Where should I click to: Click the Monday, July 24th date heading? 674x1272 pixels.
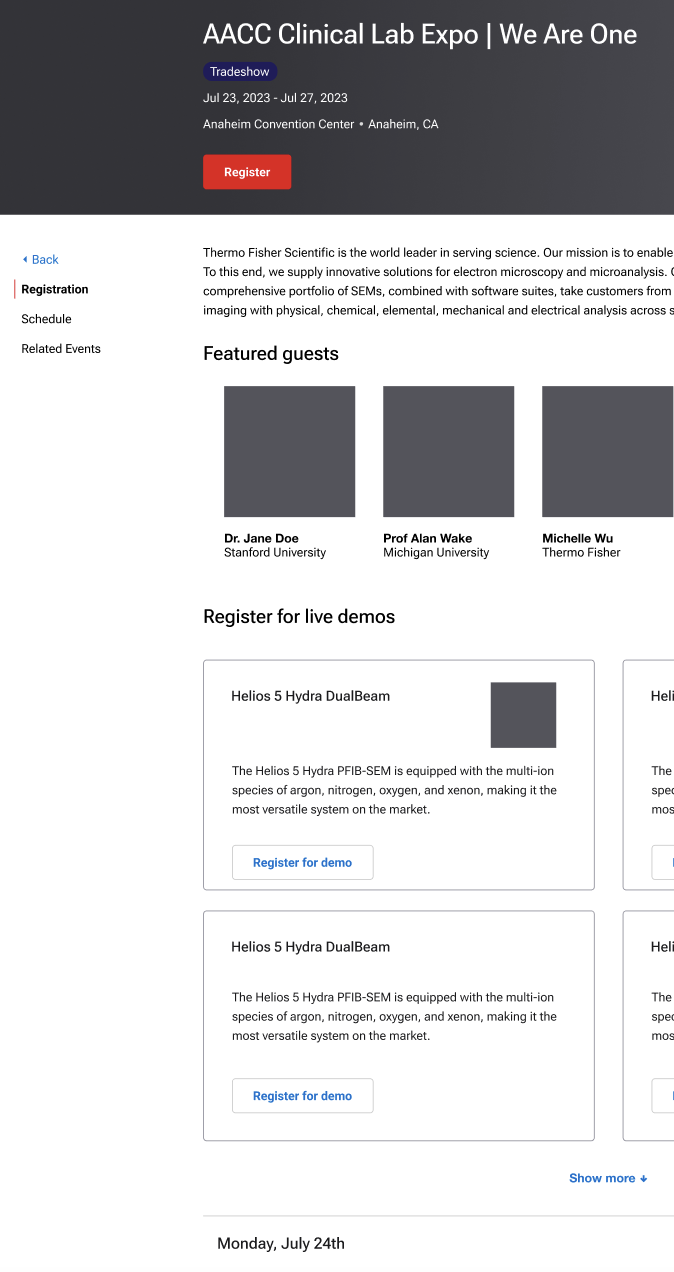point(281,1244)
